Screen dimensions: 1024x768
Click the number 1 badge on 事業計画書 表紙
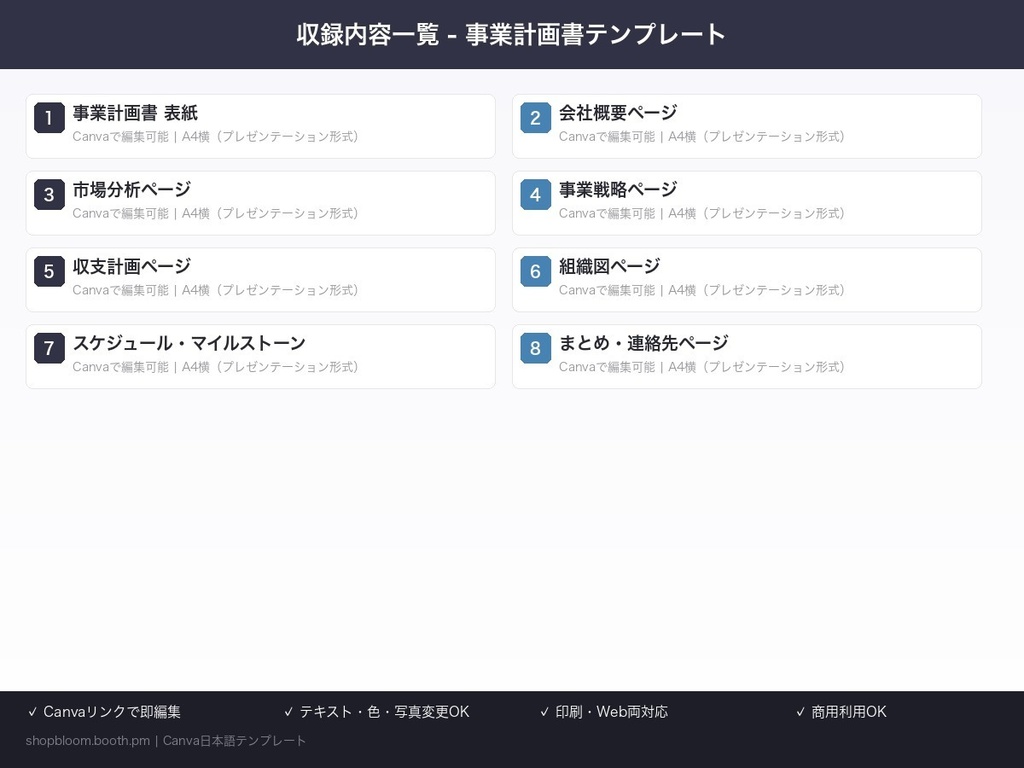point(49,118)
